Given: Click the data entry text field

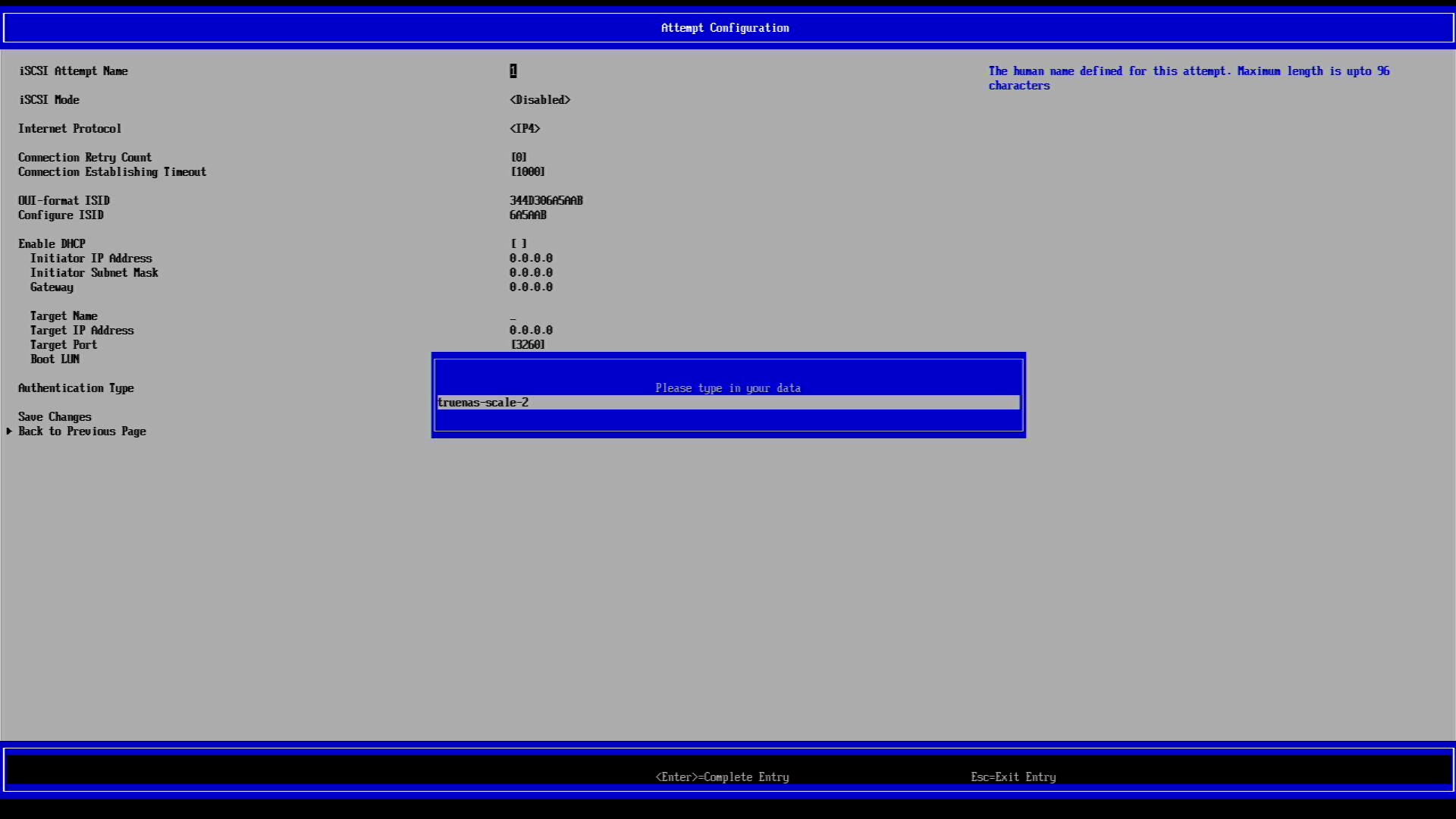Looking at the screenshot, I should click(728, 403).
